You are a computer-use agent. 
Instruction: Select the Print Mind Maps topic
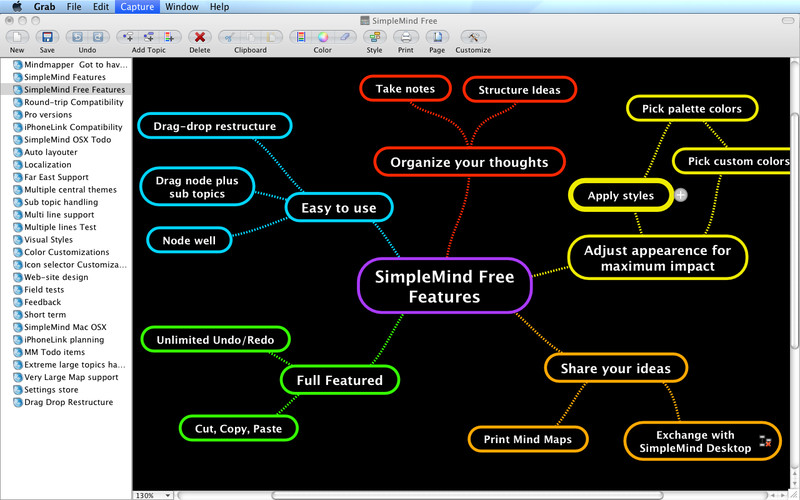tap(528, 439)
